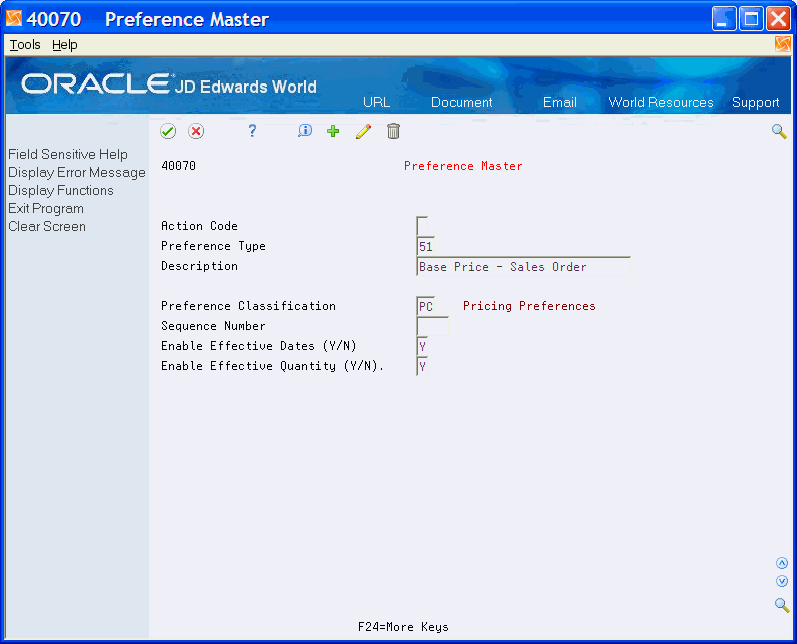Image resolution: width=797 pixels, height=644 pixels.
Task: Click the green plus add icon
Action: (x=333, y=131)
